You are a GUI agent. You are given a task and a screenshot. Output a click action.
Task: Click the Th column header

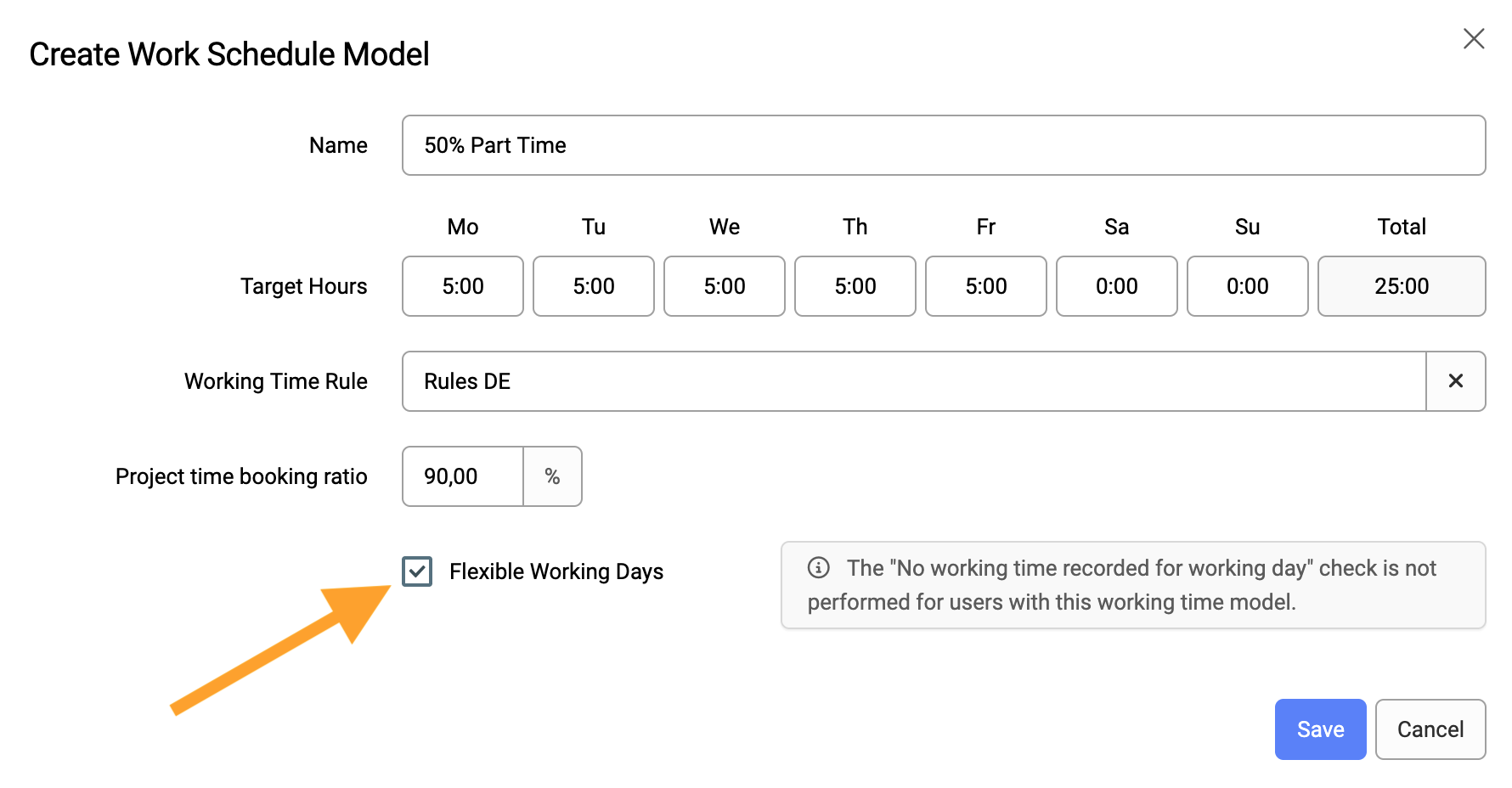[x=855, y=227]
